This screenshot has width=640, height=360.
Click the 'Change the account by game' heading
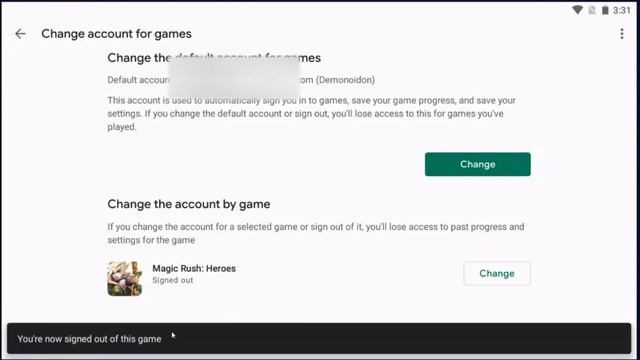tap(189, 204)
